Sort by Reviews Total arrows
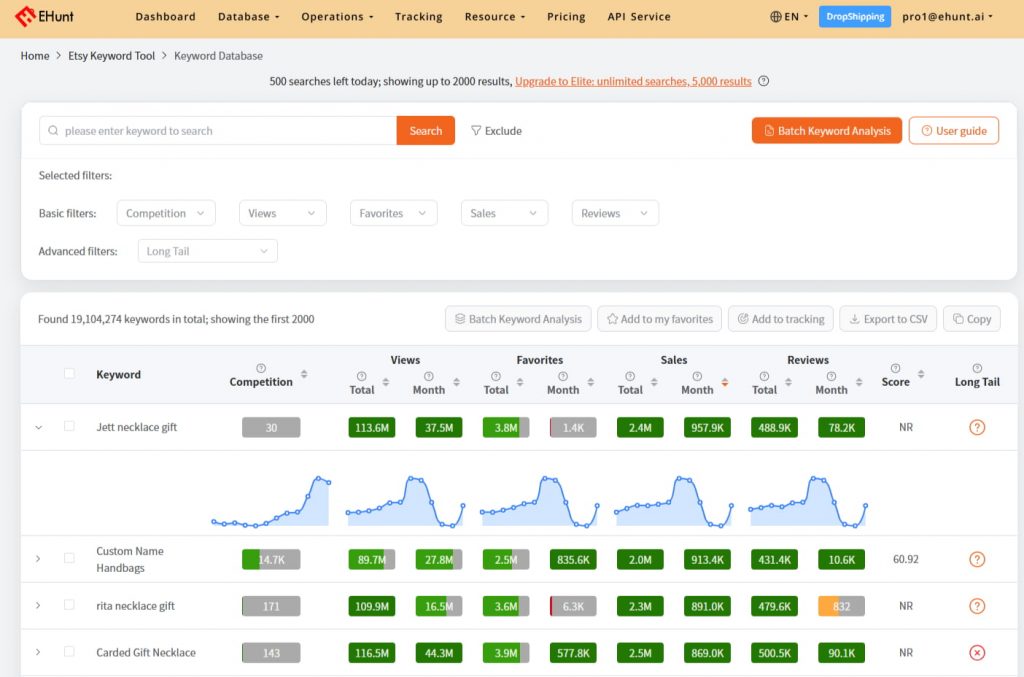This screenshot has width=1024, height=677. [788, 382]
